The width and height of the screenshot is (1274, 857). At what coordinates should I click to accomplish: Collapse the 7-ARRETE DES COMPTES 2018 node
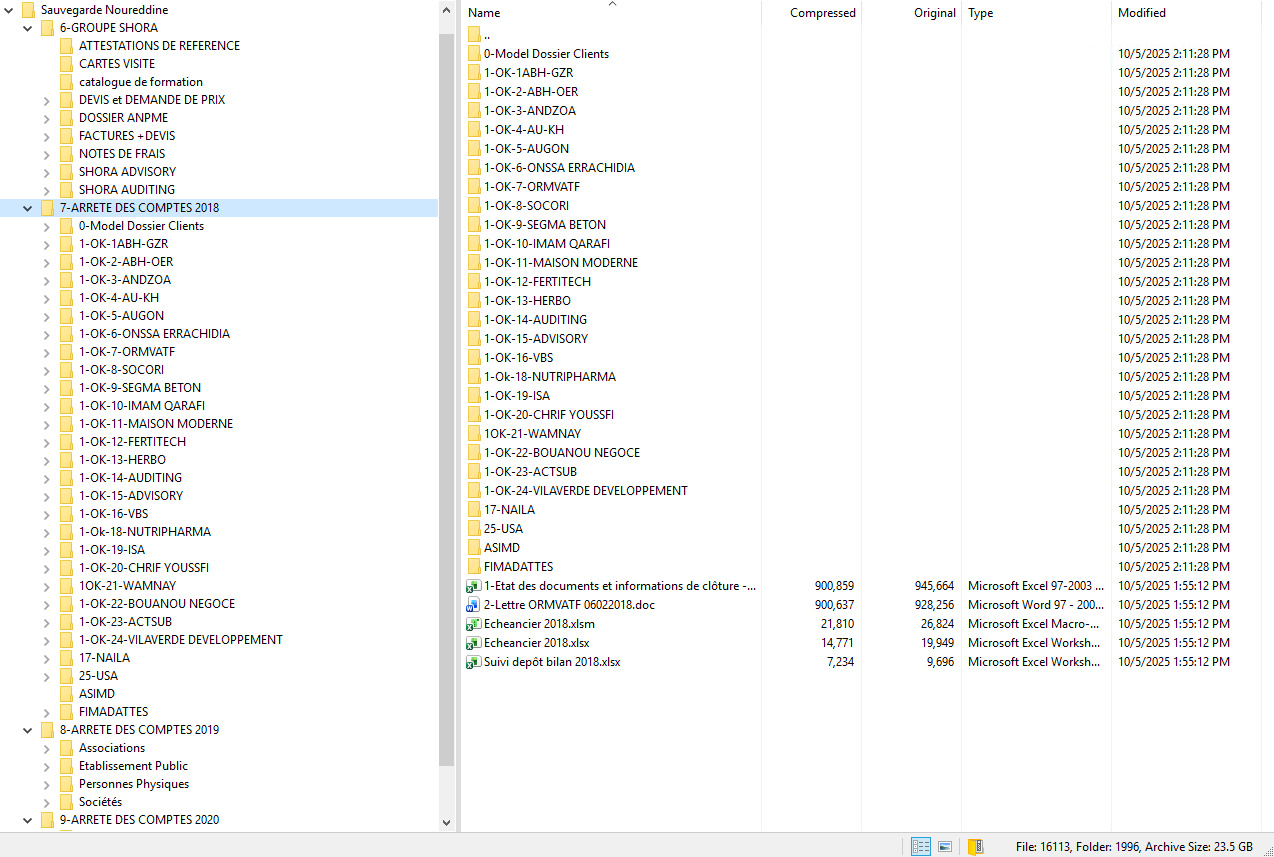tap(28, 208)
